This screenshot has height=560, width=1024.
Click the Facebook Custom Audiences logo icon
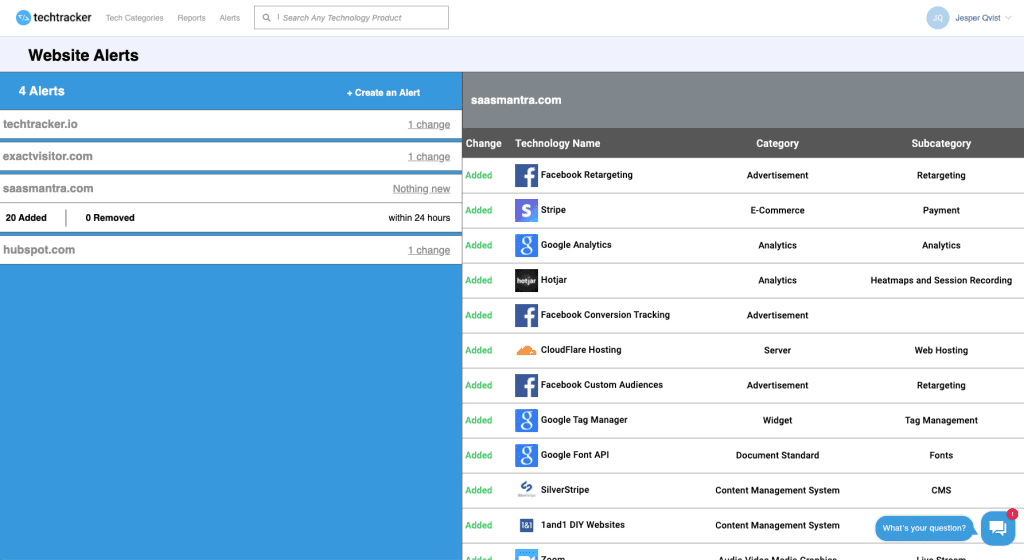coord(526,386)
